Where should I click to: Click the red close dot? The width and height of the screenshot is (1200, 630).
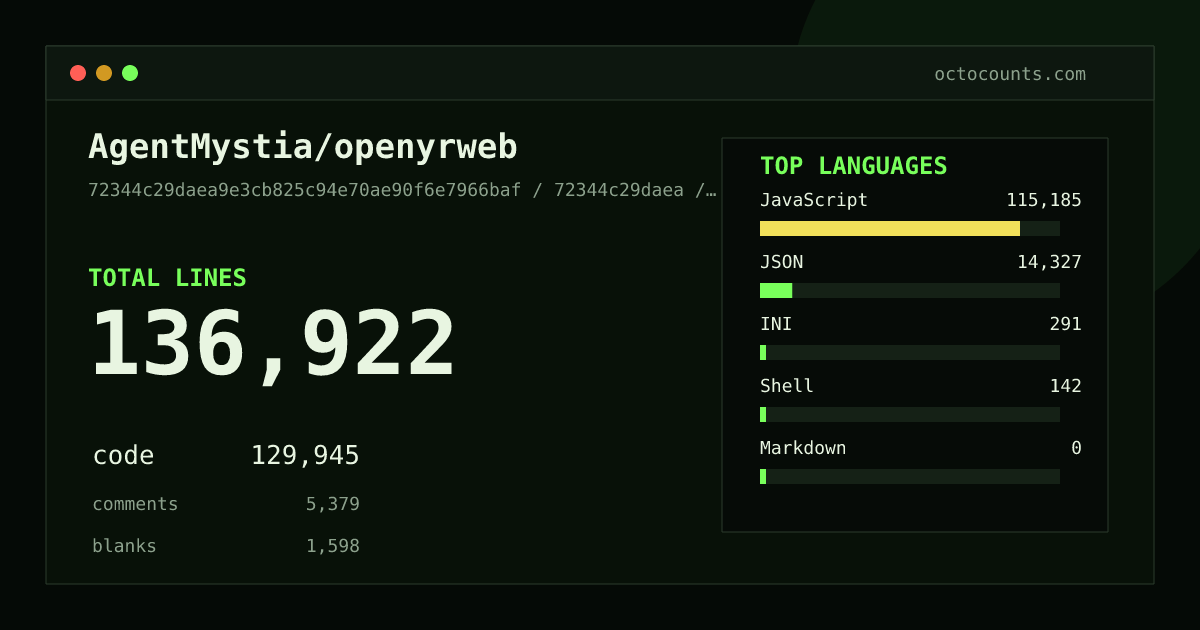78,73
